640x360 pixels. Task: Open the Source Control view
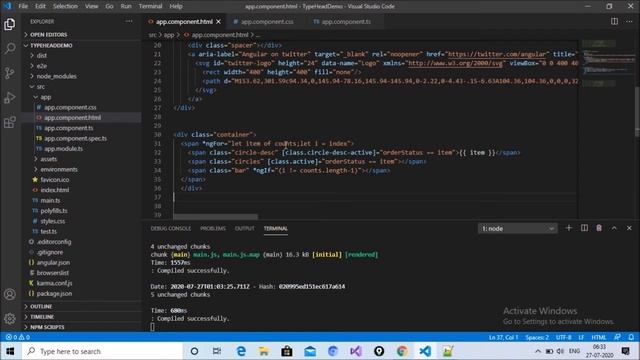(x=9, y=73)
